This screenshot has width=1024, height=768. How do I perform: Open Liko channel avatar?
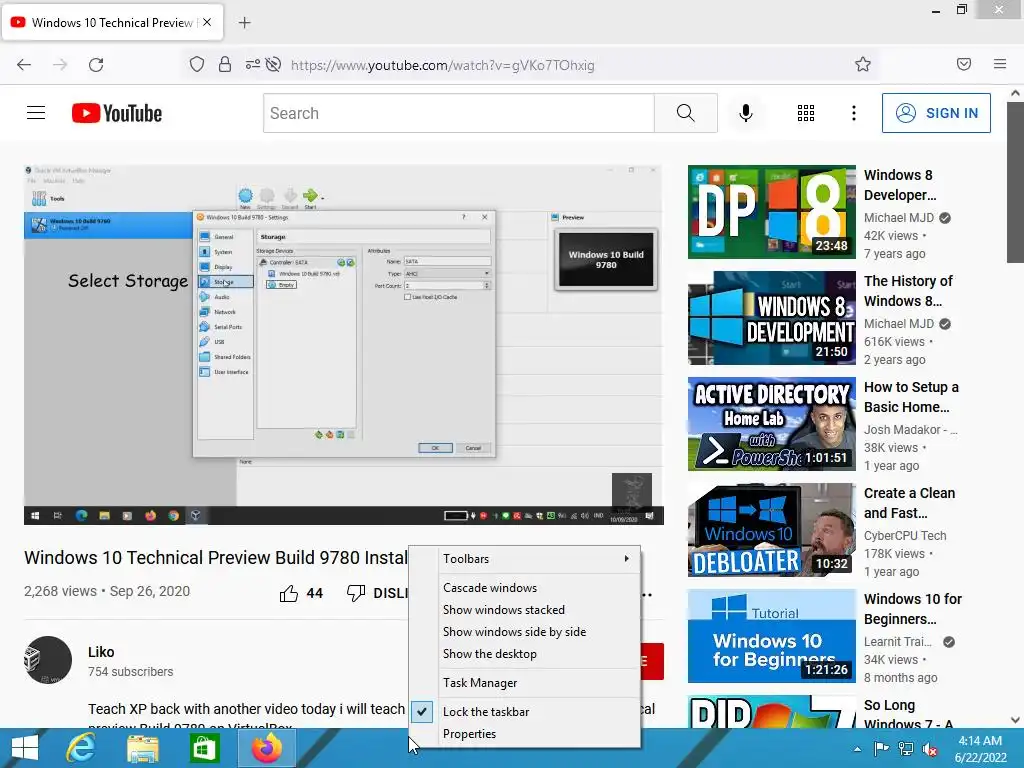(48, 660)
